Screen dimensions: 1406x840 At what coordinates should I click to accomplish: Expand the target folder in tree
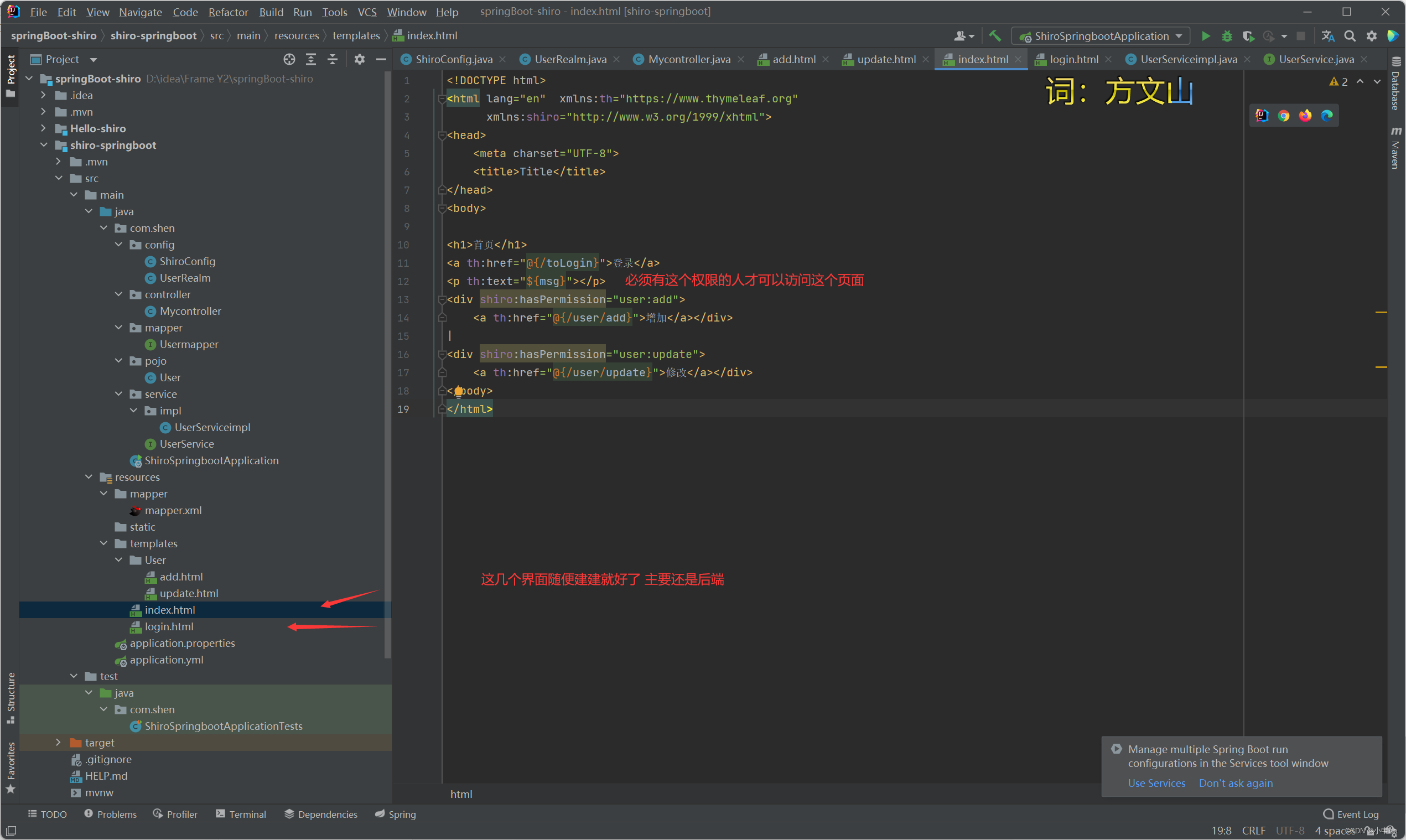(x=58, y=742)
